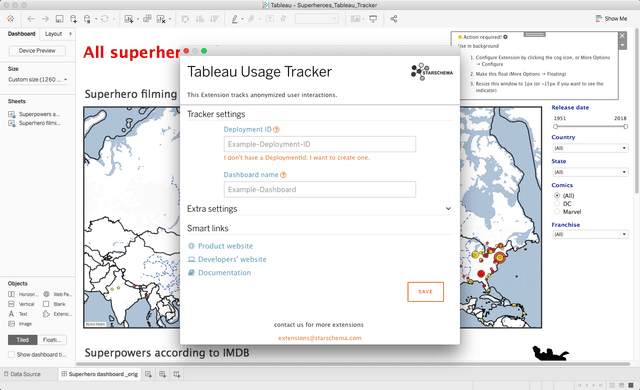Open the Clear Sheet dropdown arrow
This screenshot has height=390, width=640.
170,19
